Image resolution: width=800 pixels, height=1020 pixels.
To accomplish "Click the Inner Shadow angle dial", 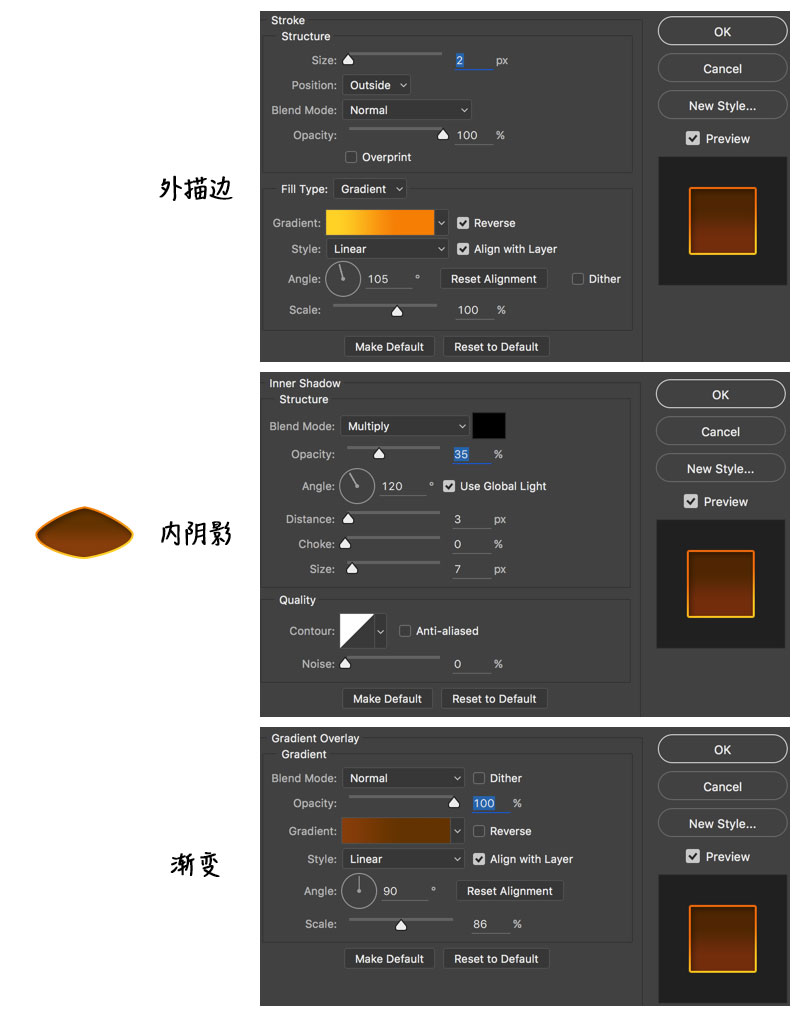I will [x=357, y=486].
